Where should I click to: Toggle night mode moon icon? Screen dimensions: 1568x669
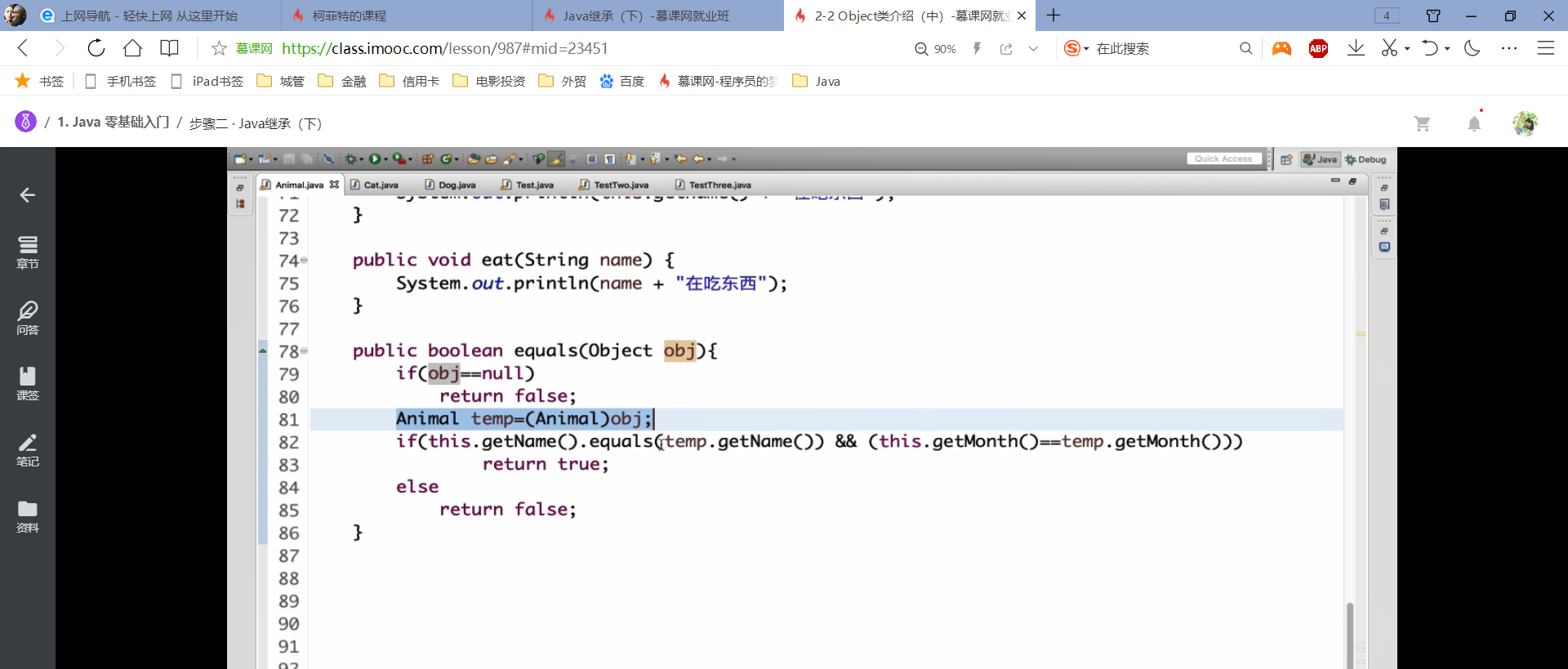point(1472,48)
